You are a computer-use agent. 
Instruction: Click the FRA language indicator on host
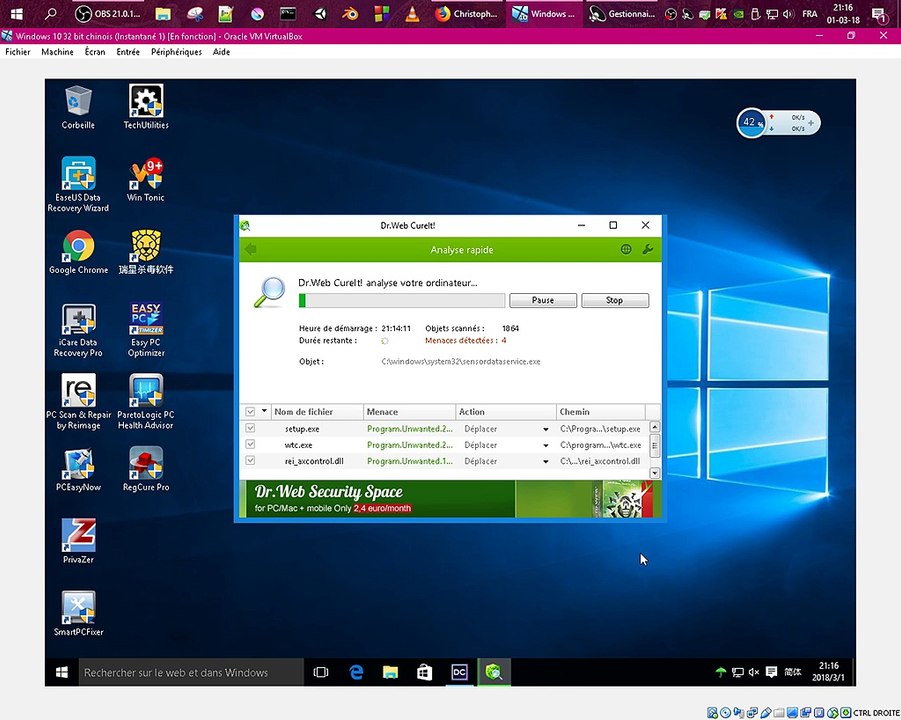tap(810, 14)
